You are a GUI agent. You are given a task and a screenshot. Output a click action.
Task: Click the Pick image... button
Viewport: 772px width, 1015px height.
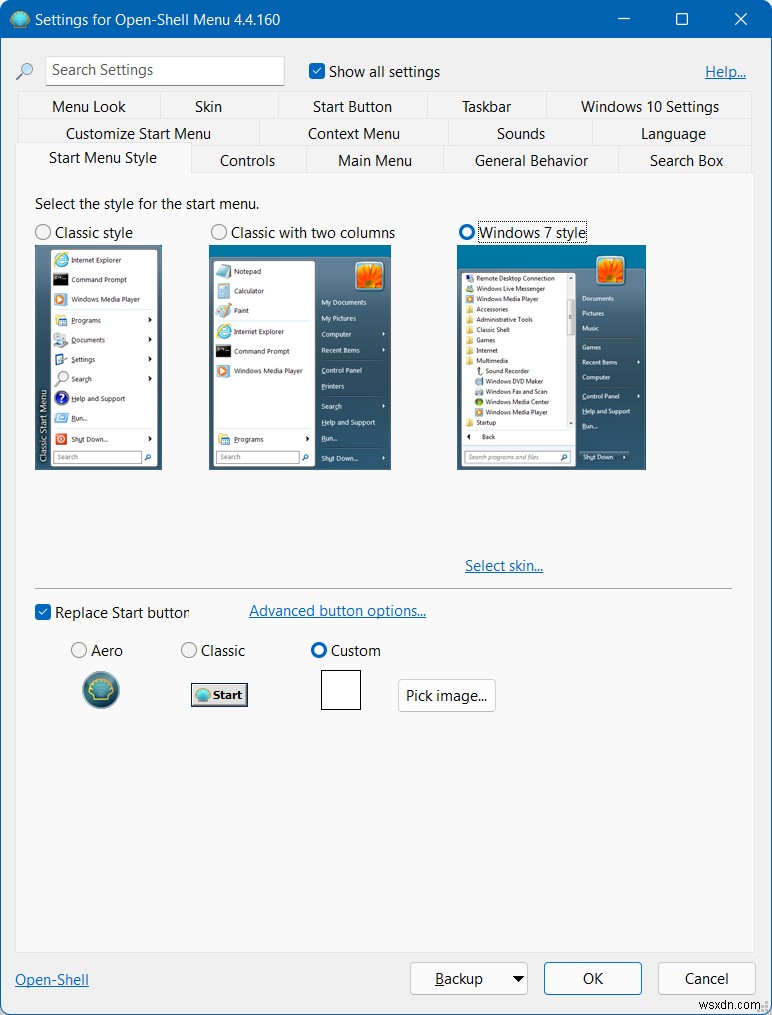(x=447, y=696)
